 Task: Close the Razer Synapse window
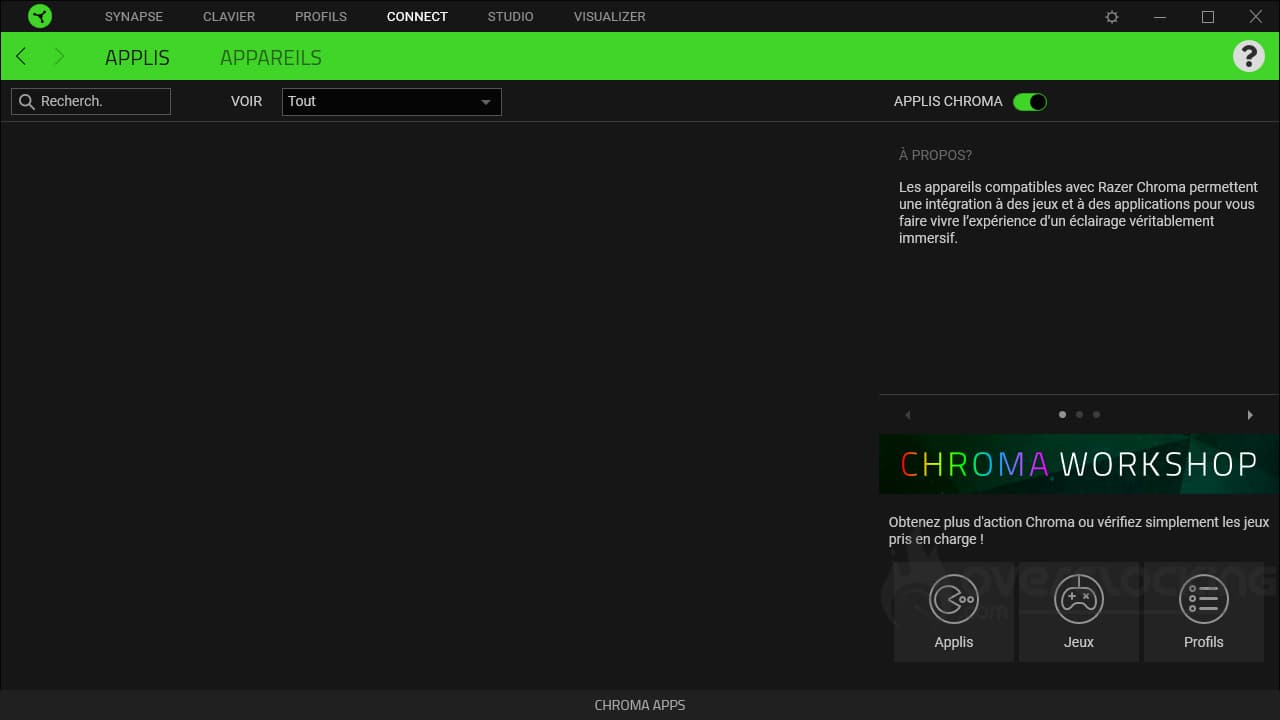click(1256, 17)
